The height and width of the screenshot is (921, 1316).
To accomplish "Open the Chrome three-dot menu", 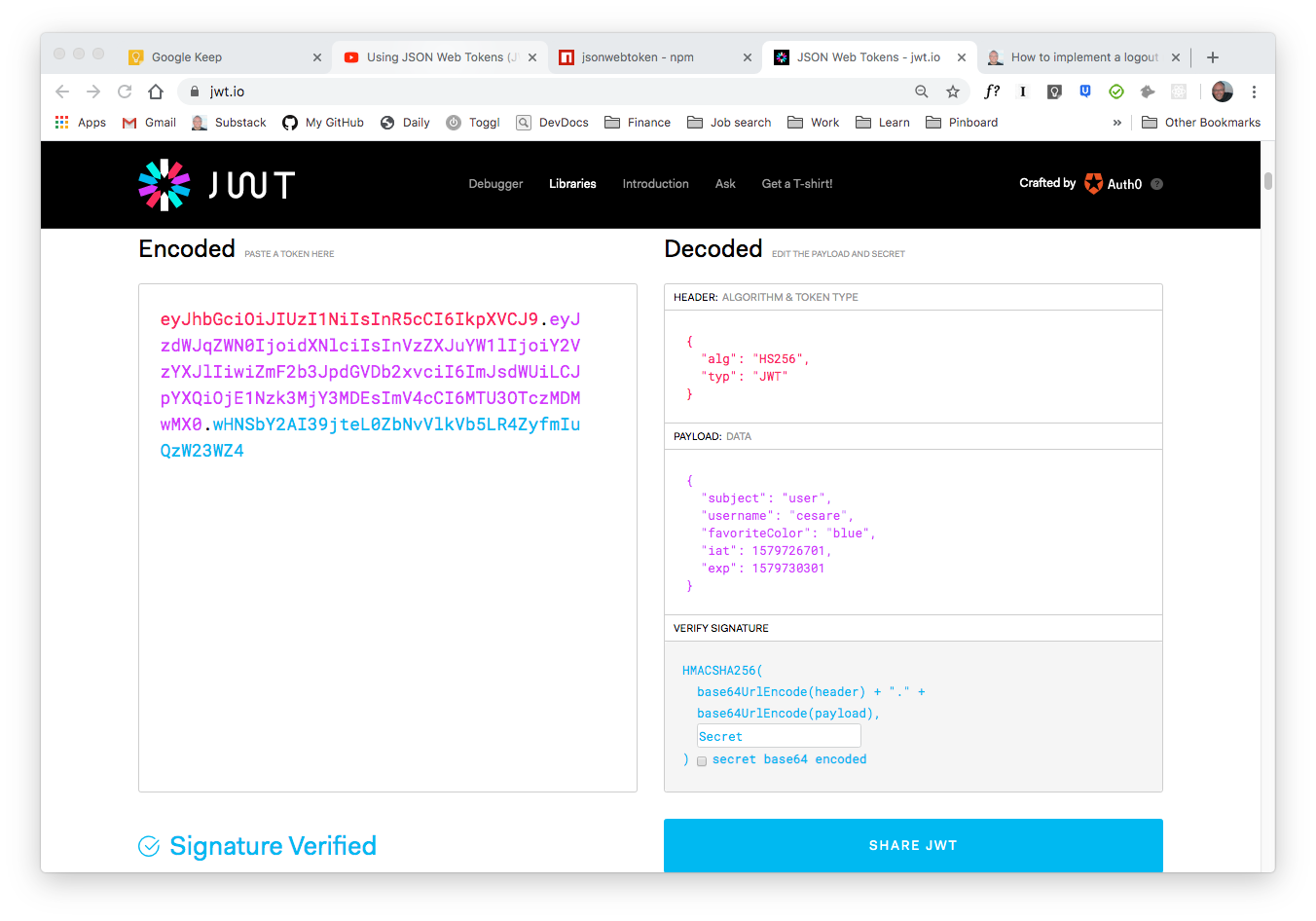I will (1254, 92).
